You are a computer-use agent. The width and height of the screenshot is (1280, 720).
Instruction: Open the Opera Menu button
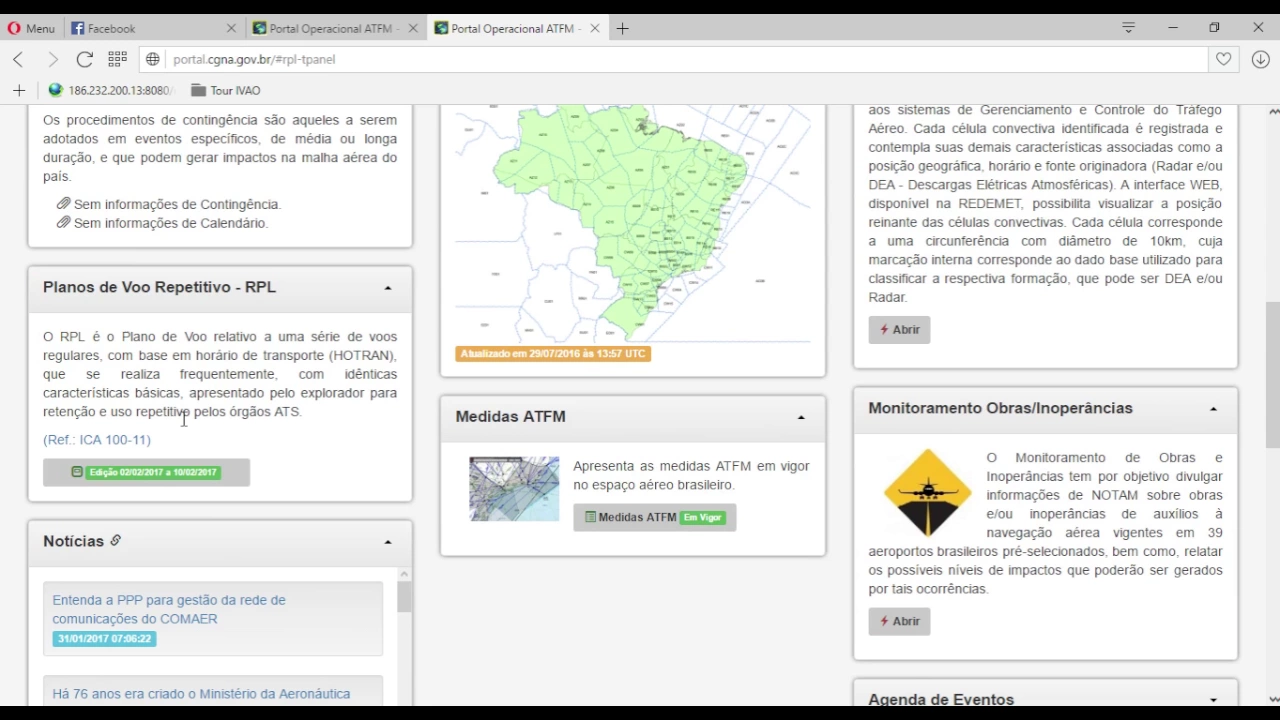tap(31, 28)
